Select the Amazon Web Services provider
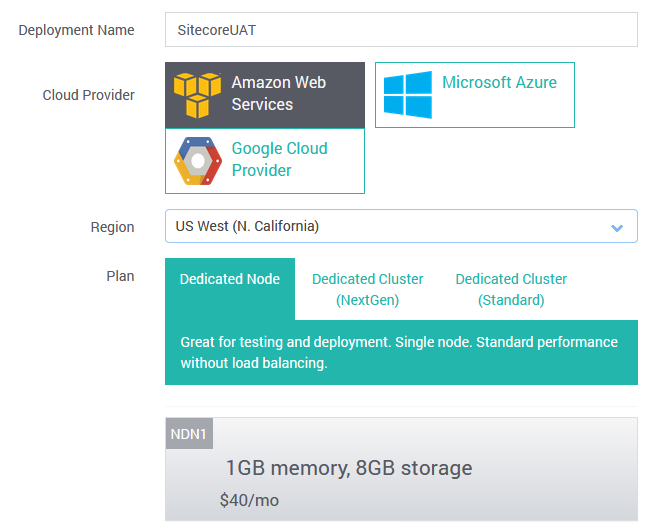The image size is (658, 525). click(x=265, y=95)
